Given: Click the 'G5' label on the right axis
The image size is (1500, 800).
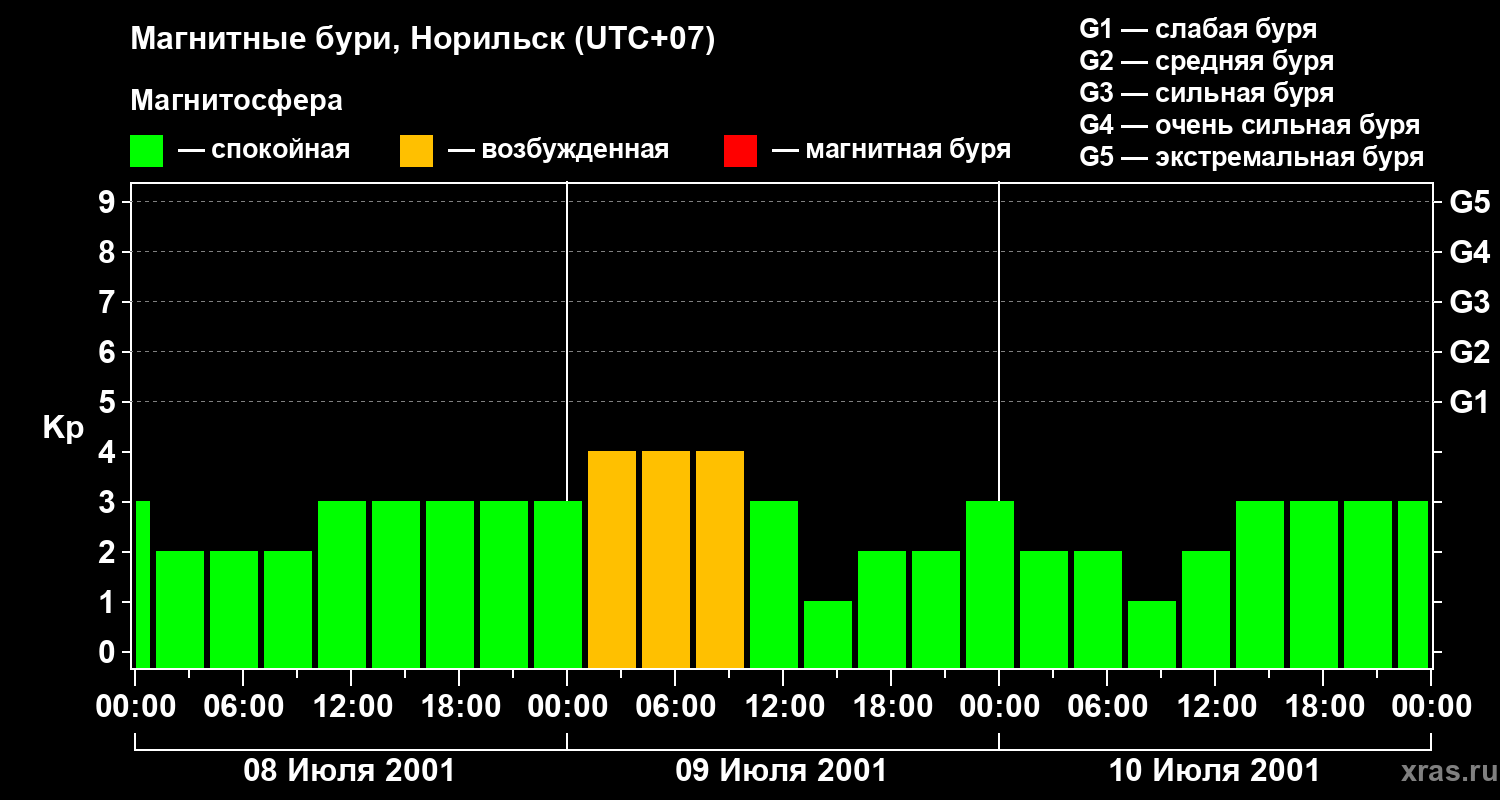Looking at the screenshot, I should [x=1469, y=202].
